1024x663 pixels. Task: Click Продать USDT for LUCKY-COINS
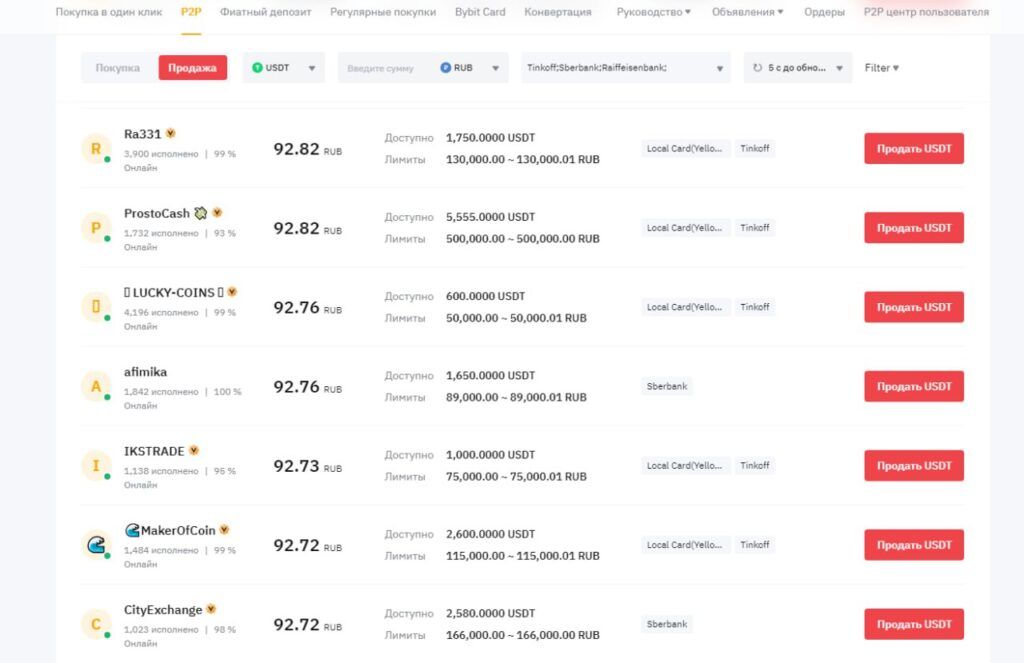[x=914, y=307]
